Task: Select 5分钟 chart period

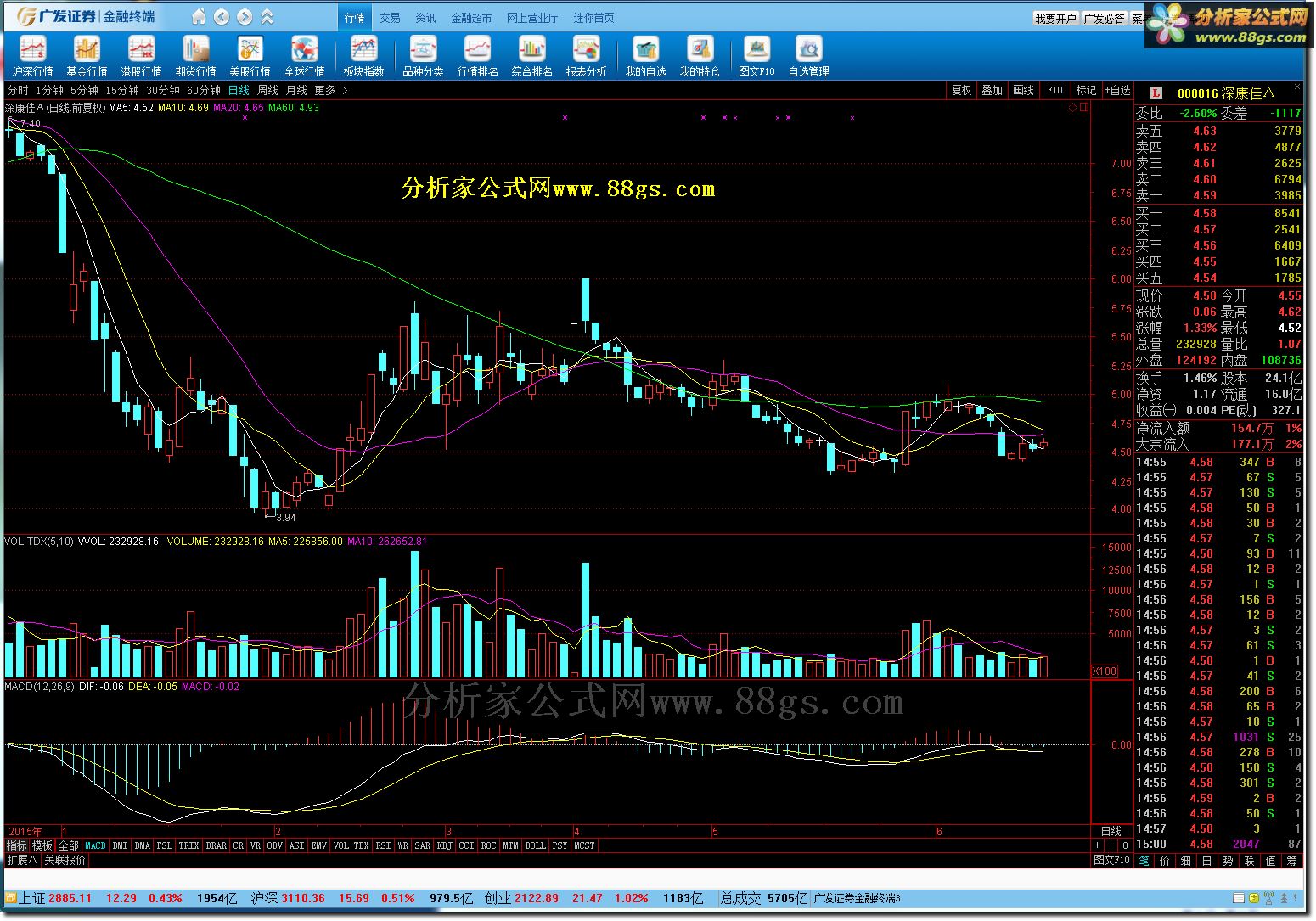Action: pos(84,90)
